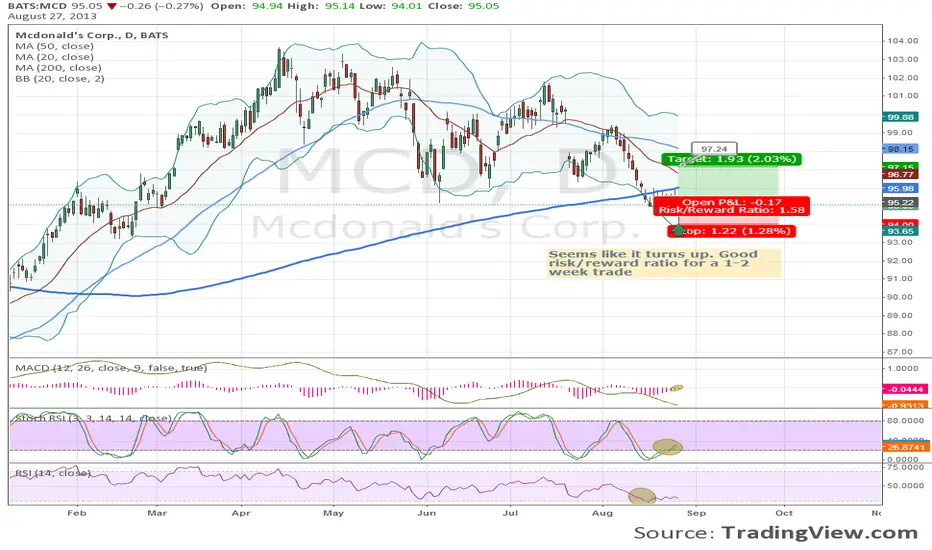This screenshot has height=550, width=932.
Task: Click the 95.98 price tag on the axis
Action: tap(901, 188)
